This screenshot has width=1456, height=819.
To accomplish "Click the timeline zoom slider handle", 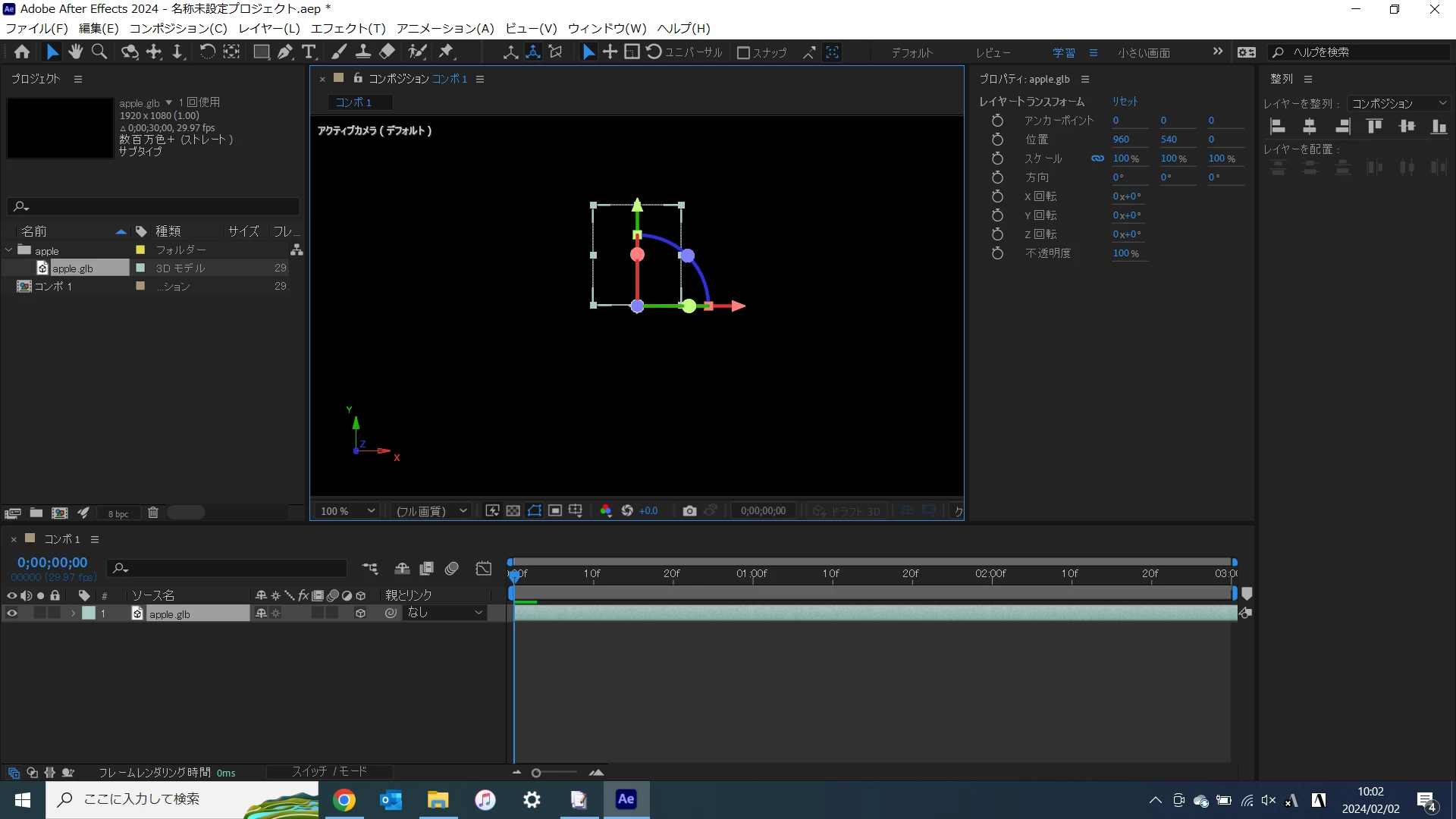I will (x=536, y=773).
